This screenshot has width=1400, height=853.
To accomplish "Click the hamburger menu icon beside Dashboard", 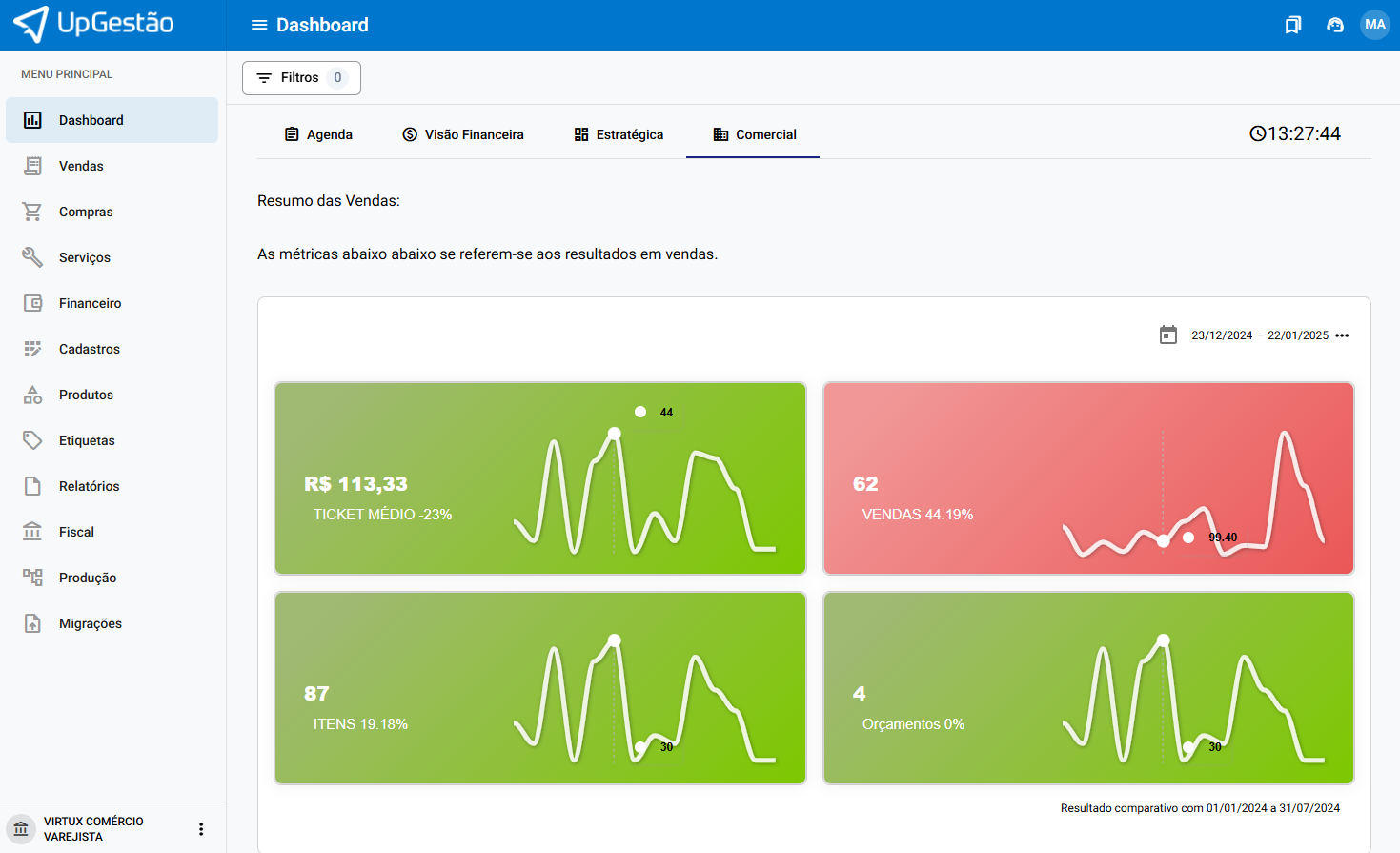I will 258,25.
